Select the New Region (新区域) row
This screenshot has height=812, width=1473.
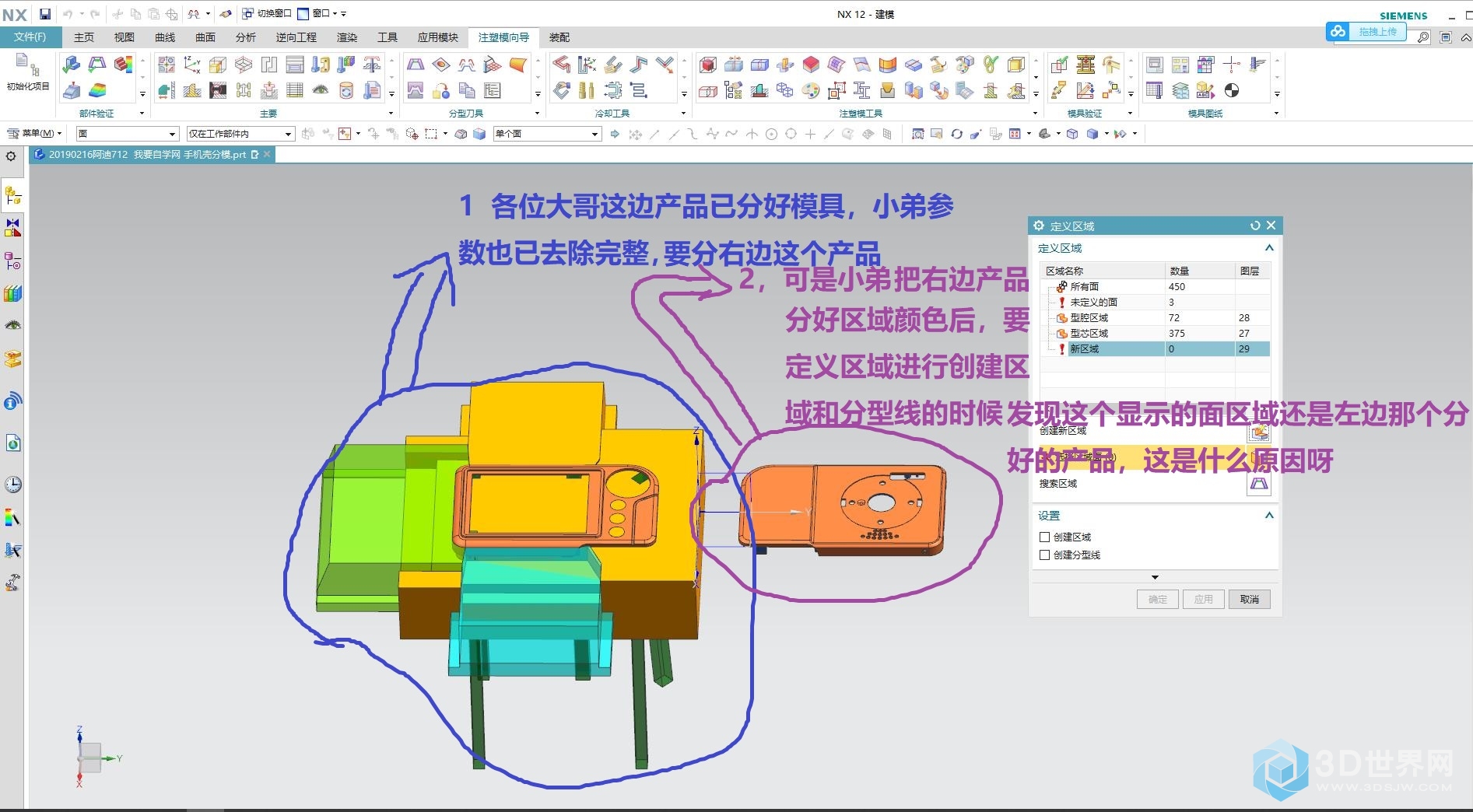pos(1155,348)
